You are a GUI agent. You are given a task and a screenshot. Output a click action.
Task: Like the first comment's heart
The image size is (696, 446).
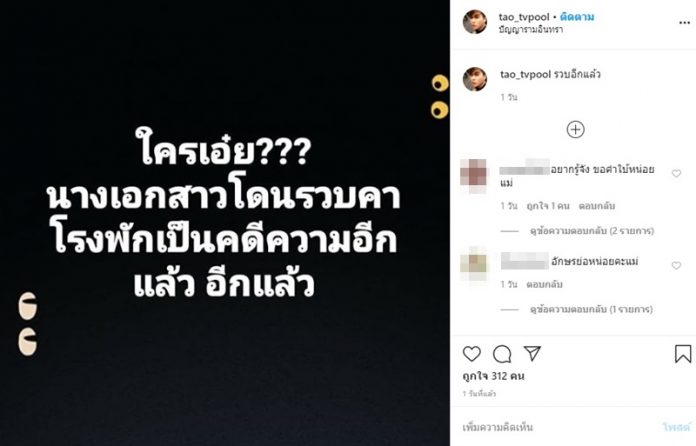[x=676, y=174]
